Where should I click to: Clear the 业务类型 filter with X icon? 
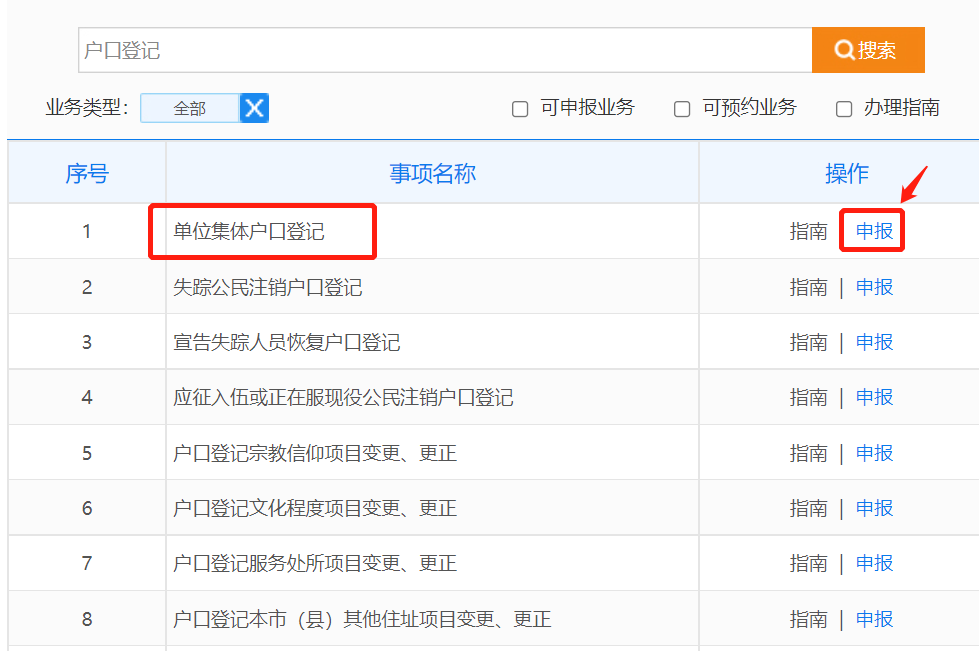[x=255, y=108]
